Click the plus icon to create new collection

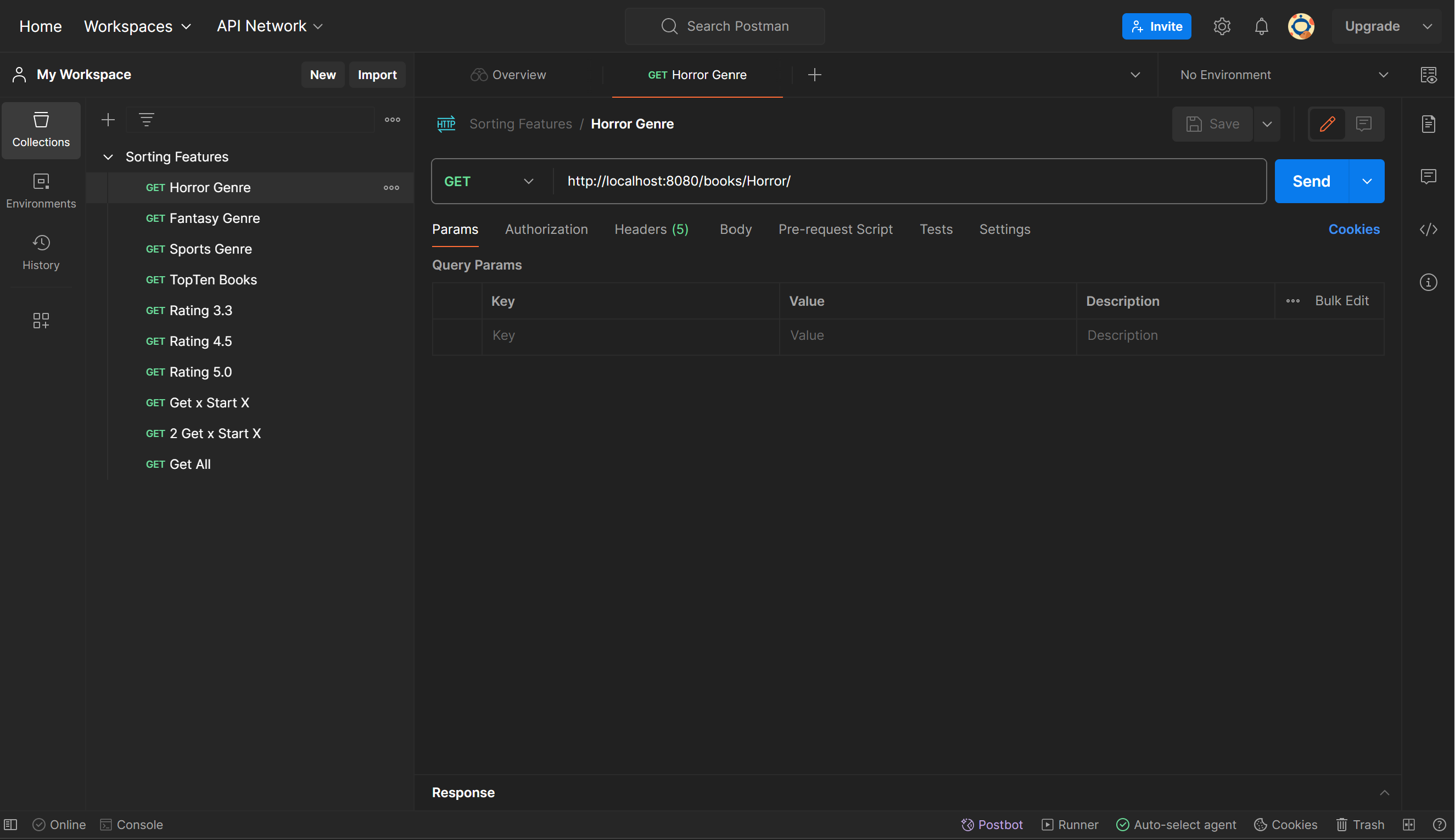108,120
